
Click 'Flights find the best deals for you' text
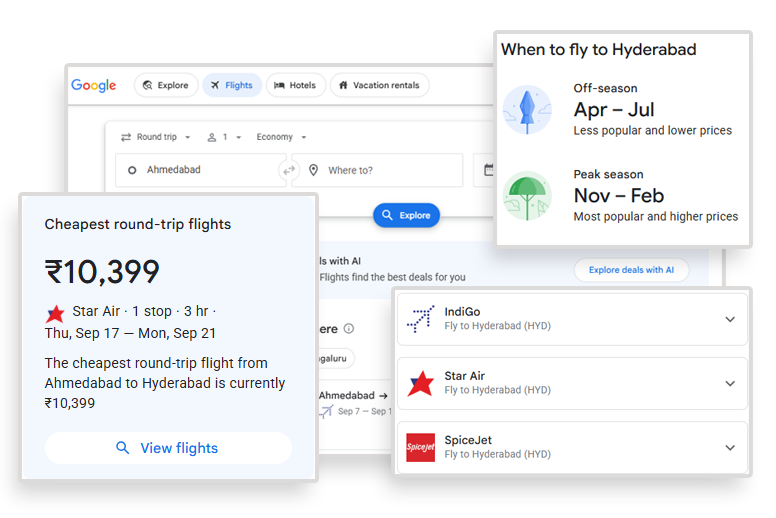pyautogui.click(x=392, y=278)
